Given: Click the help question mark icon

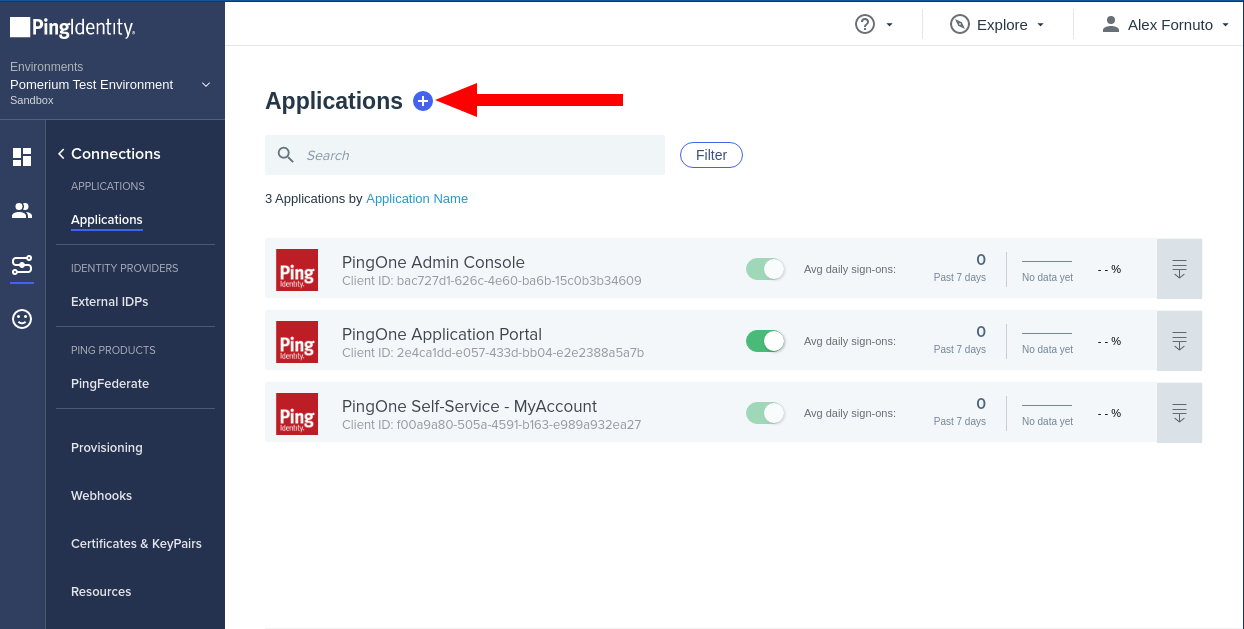Looking at the screenshot, I should pyautogui.click(x=865, y=24).
